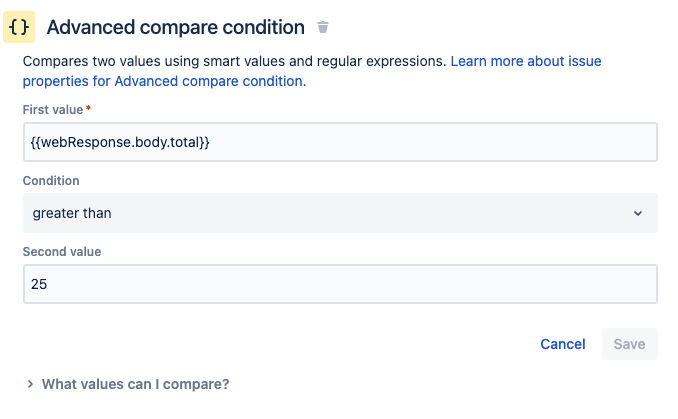Click the Advanced compare condition heading
Screen dimensions: 678x419
pyautogui.click(x=175, y=28)
